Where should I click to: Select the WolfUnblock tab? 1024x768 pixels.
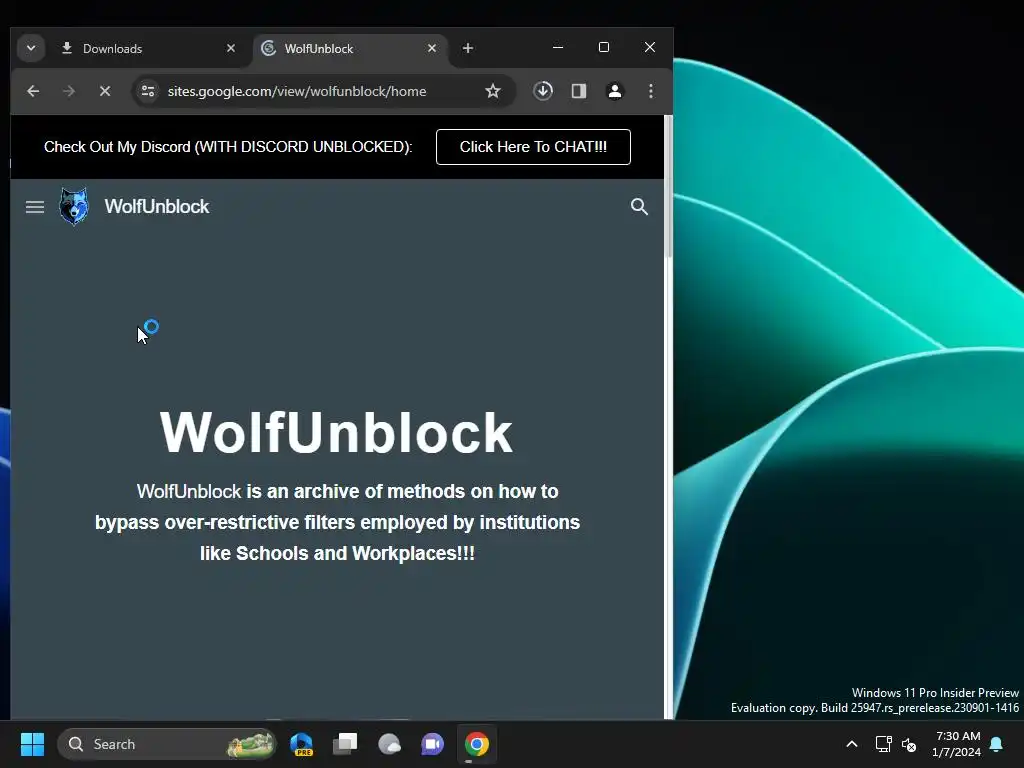351,49
